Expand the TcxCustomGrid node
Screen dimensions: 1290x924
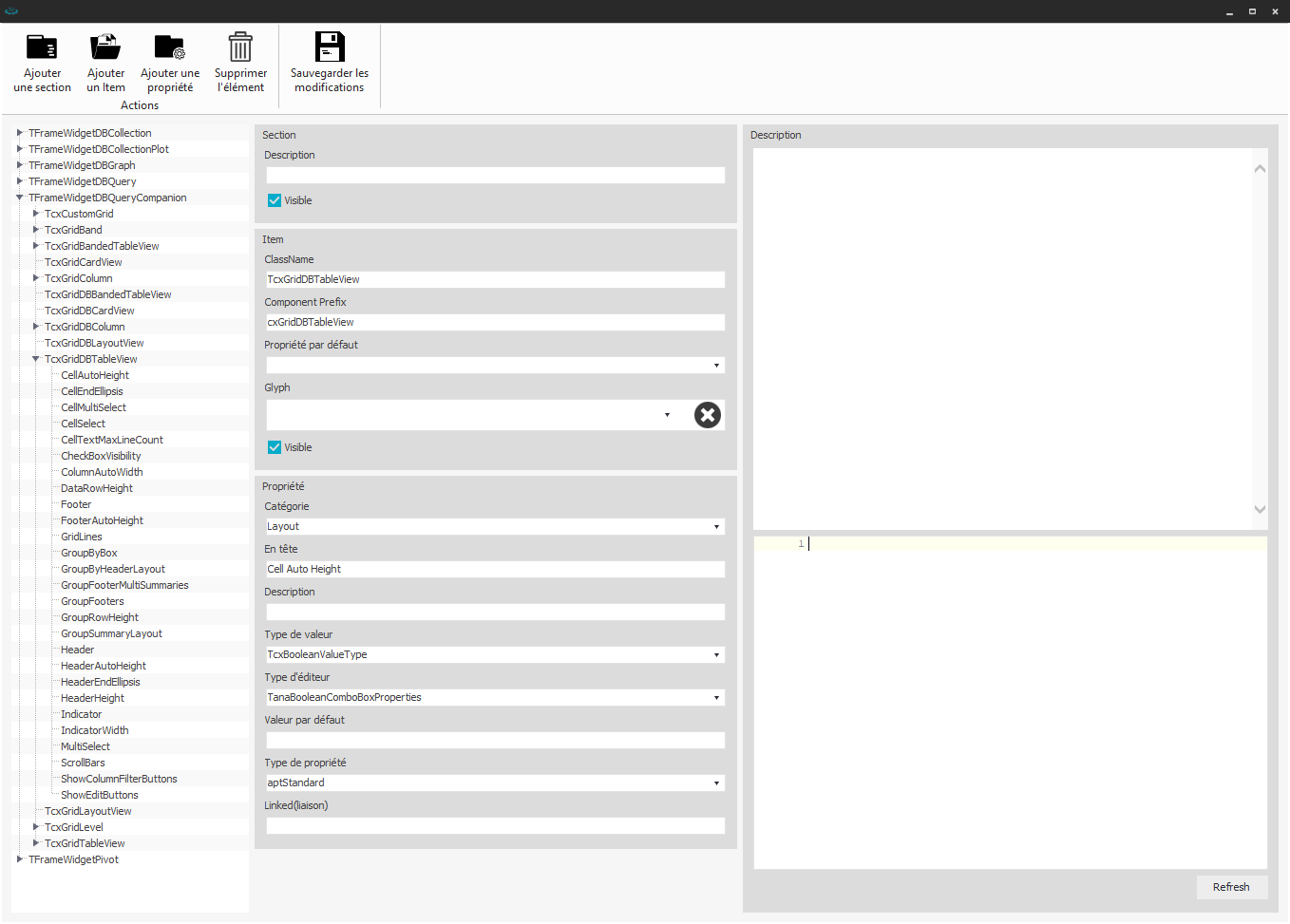(36, 214)
